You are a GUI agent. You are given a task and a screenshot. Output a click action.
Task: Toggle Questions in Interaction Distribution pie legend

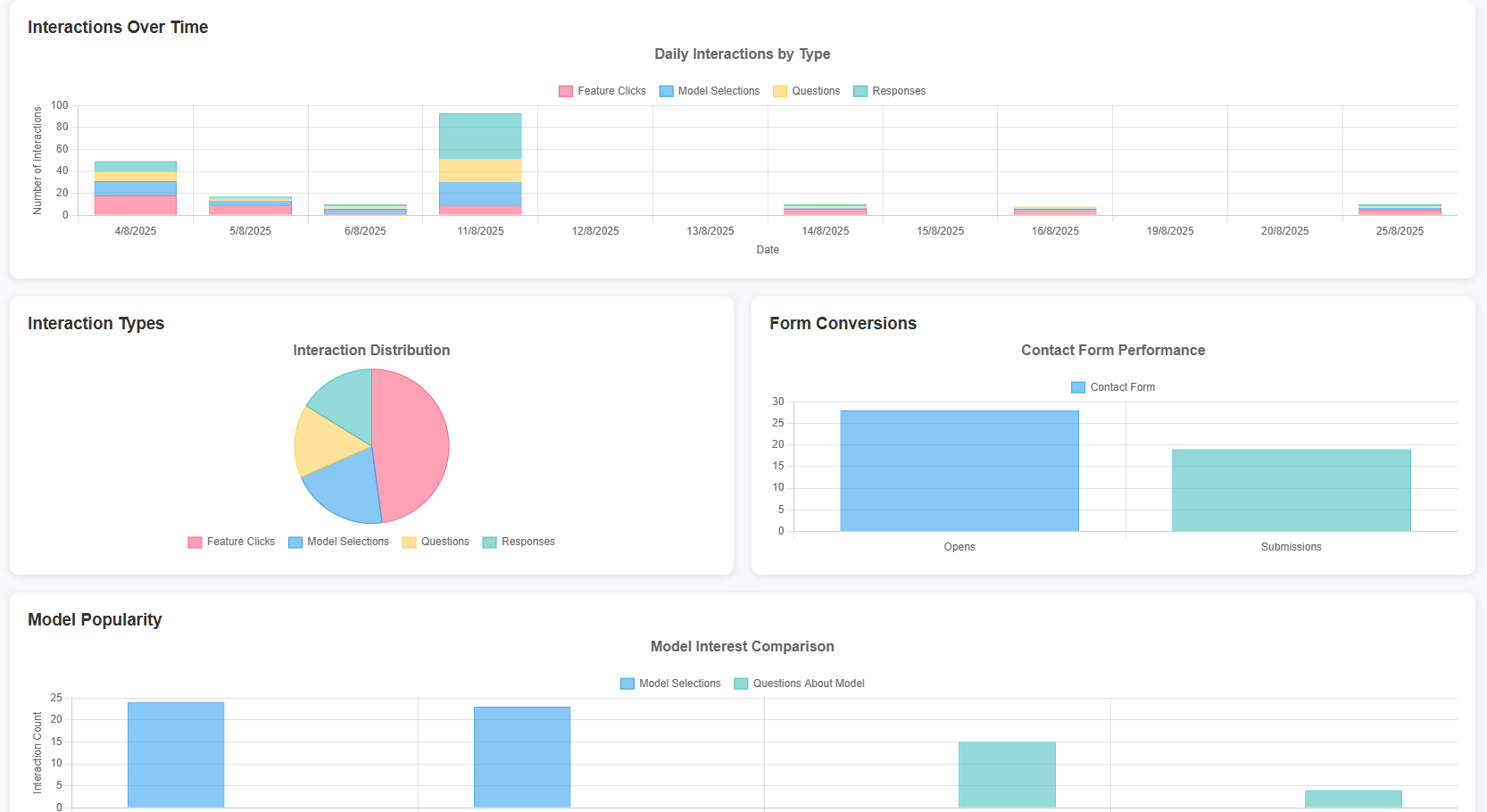(436, 542)
